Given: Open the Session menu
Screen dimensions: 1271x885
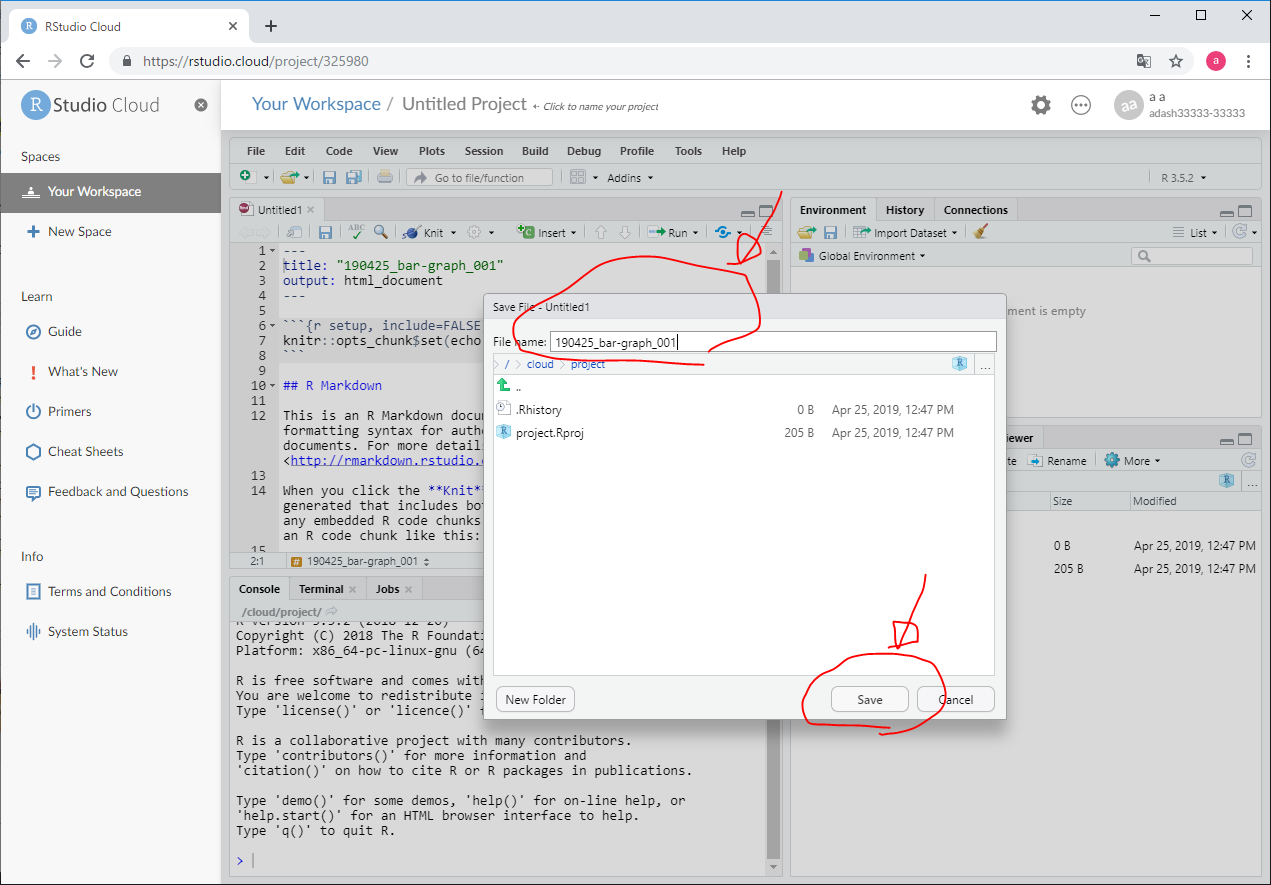Looking at the screenshot, I should click(x=484, y=151).
